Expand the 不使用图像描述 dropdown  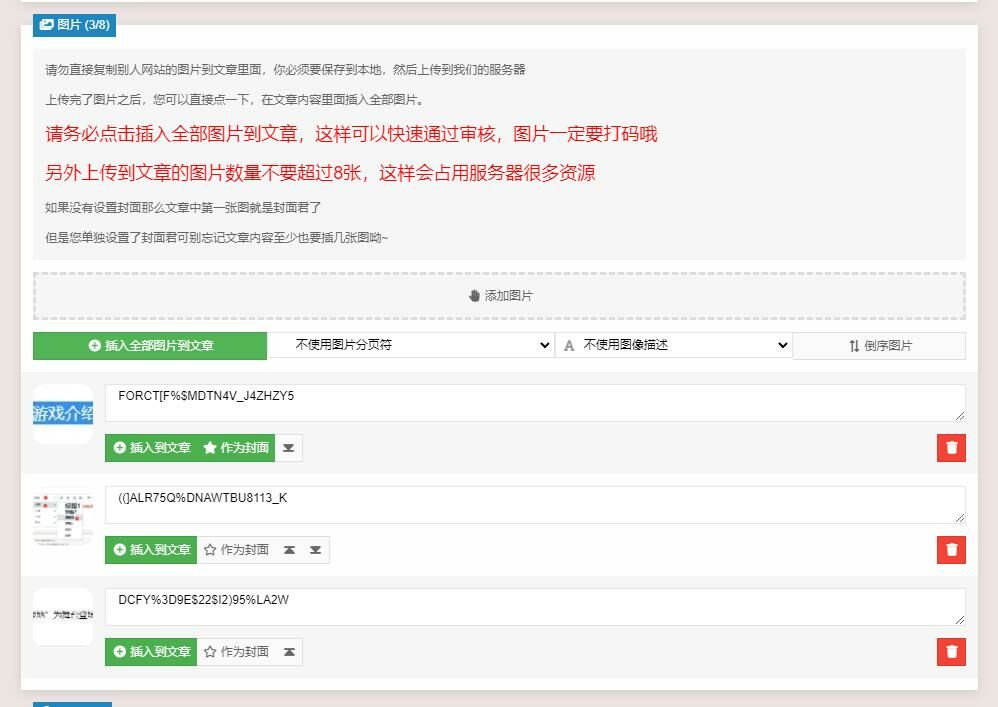(674, 345)
